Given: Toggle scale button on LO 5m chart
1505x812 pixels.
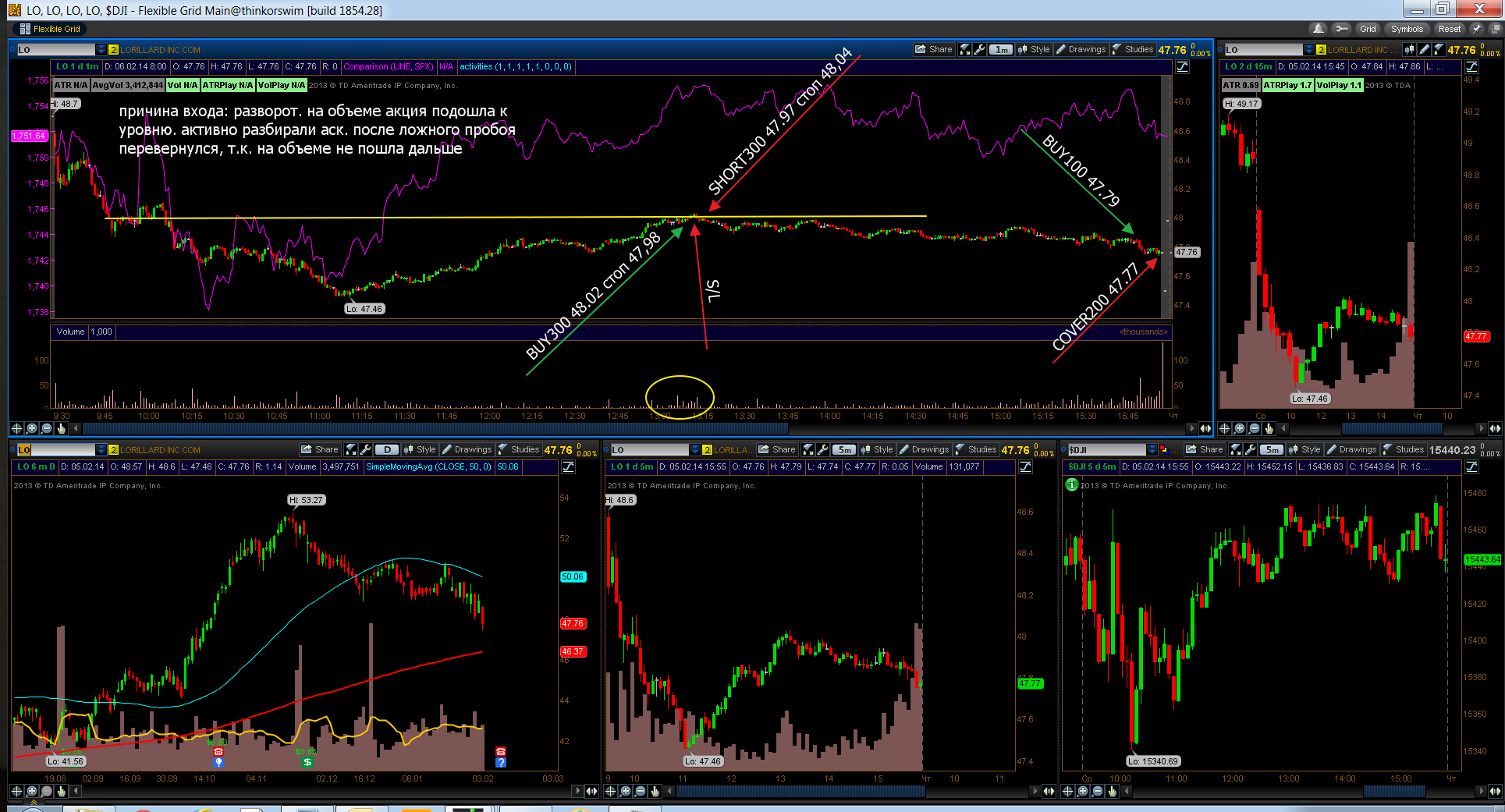Looking at the screenshot, I should tap(1025, 466).
